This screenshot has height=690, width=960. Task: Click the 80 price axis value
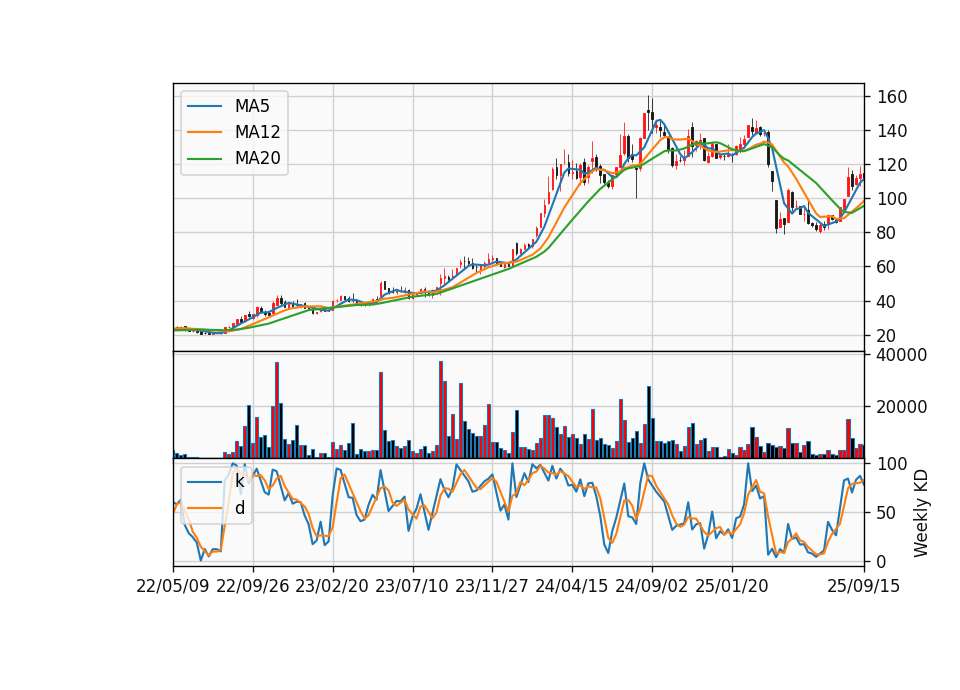tap(887, 233)
